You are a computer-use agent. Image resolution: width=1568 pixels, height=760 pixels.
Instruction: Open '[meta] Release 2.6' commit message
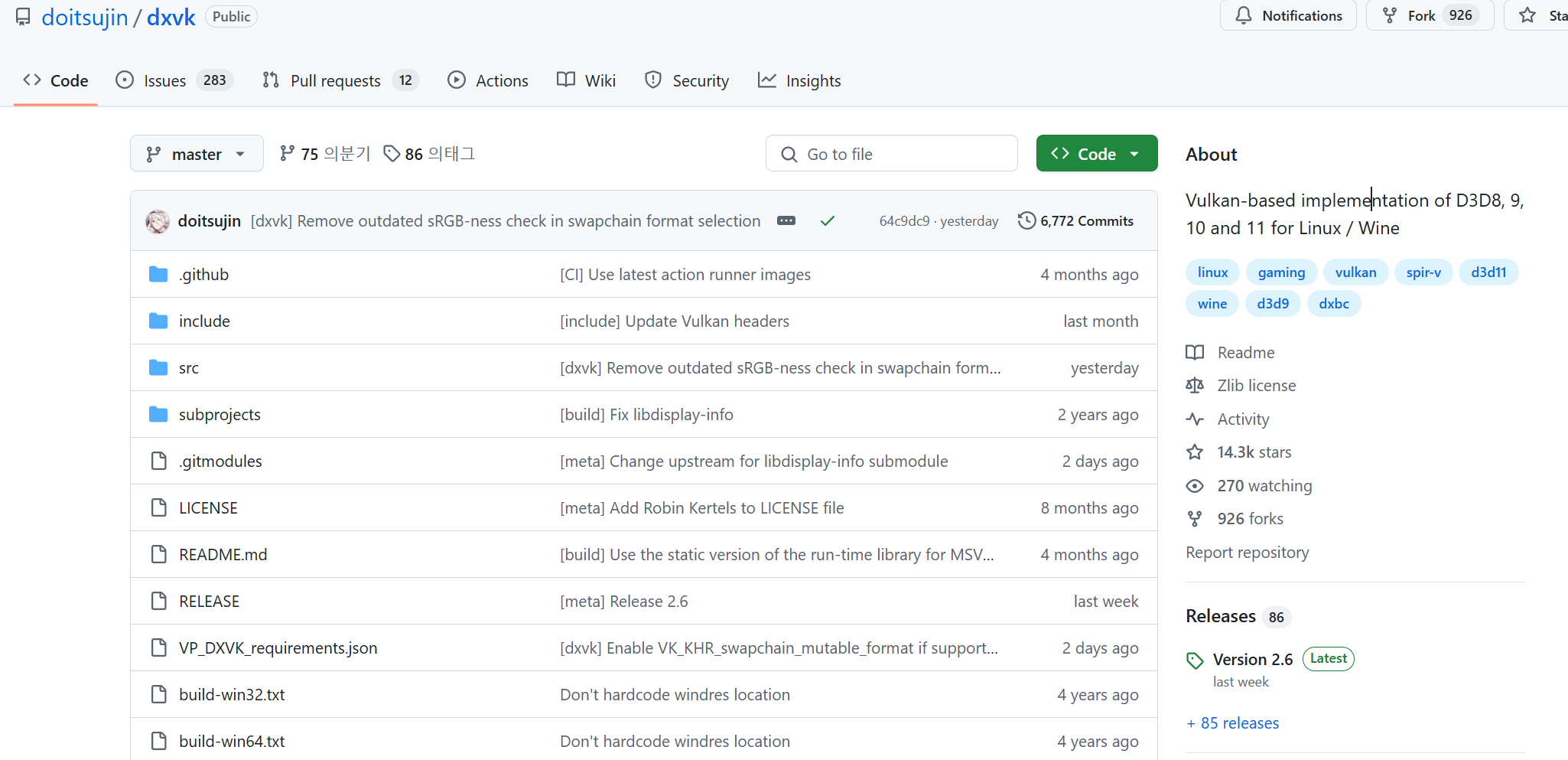pos(624,602)
